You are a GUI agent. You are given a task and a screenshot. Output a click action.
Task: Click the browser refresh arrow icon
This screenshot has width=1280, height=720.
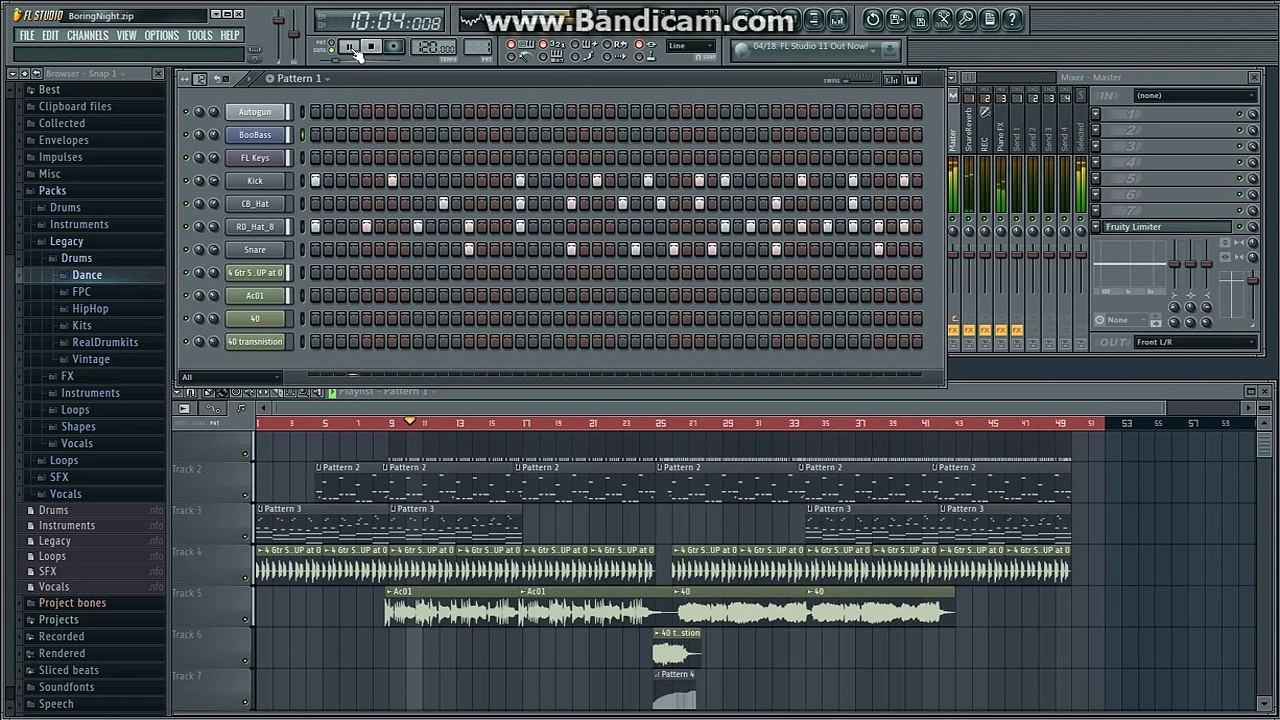point(37,74)
